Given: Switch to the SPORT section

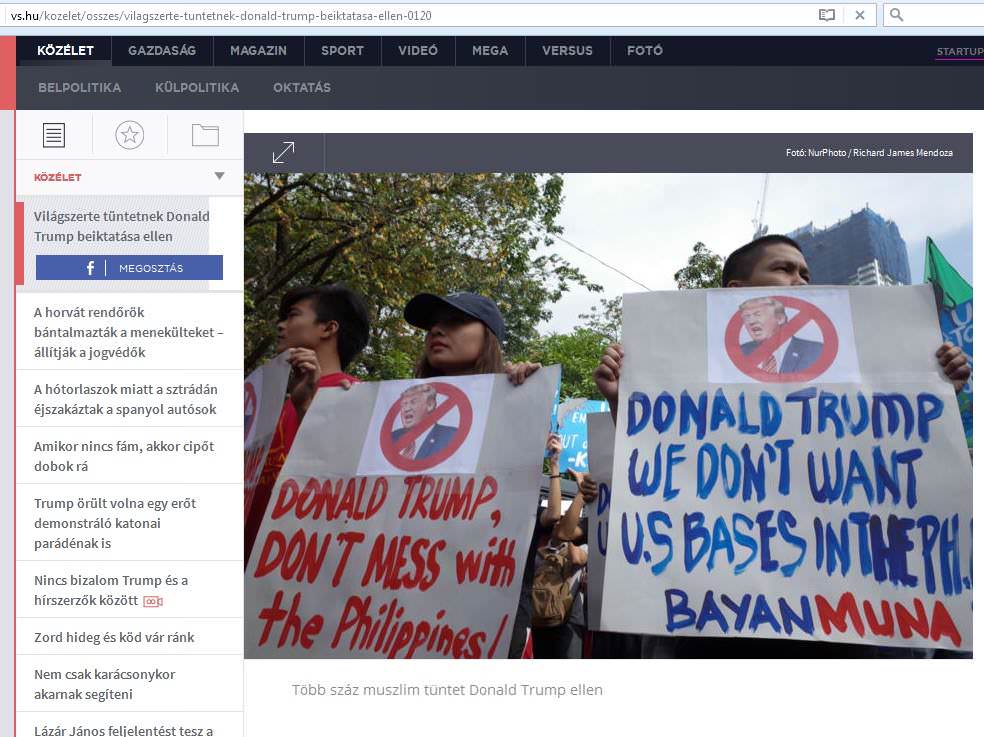Looking at the screenshot, I should 343,51.
